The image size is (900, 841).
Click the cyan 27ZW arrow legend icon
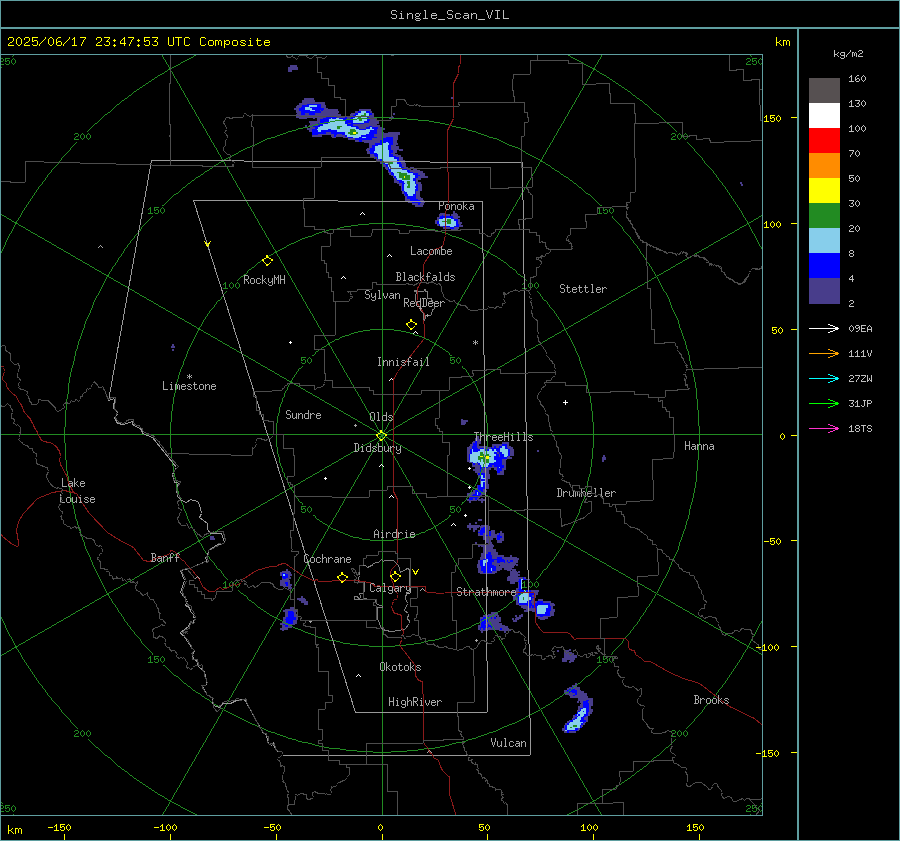pyautogui.click(x=824, y=378)
